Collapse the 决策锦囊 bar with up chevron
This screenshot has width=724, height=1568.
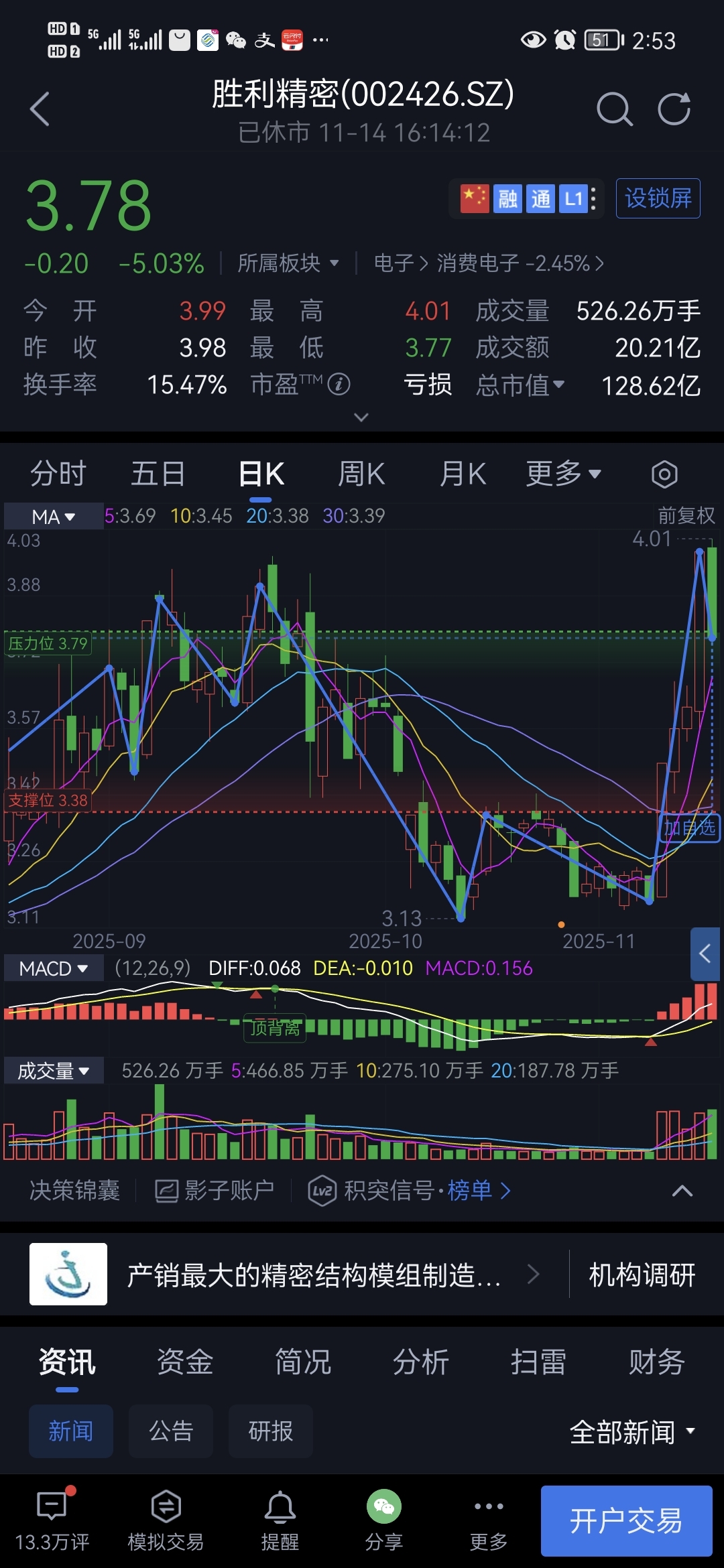pos(682,1191)
